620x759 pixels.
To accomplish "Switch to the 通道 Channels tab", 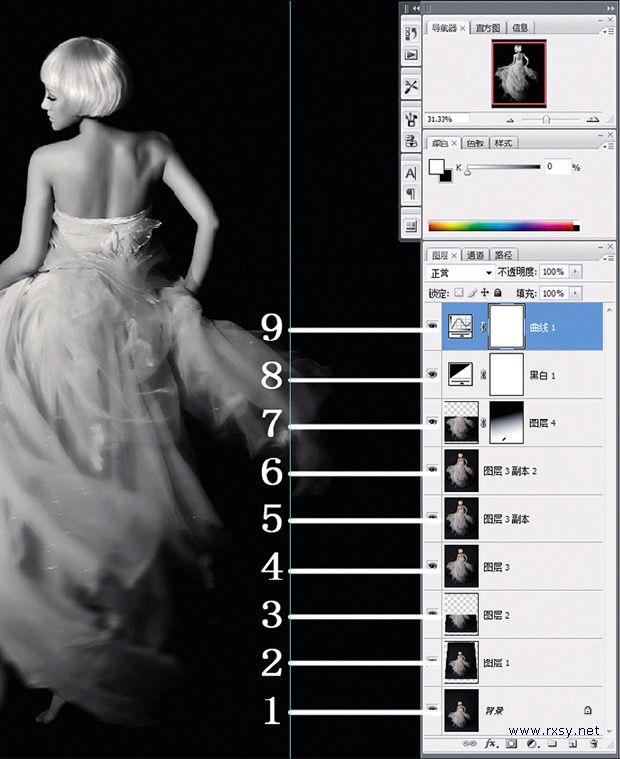I will tap(475, 255).
